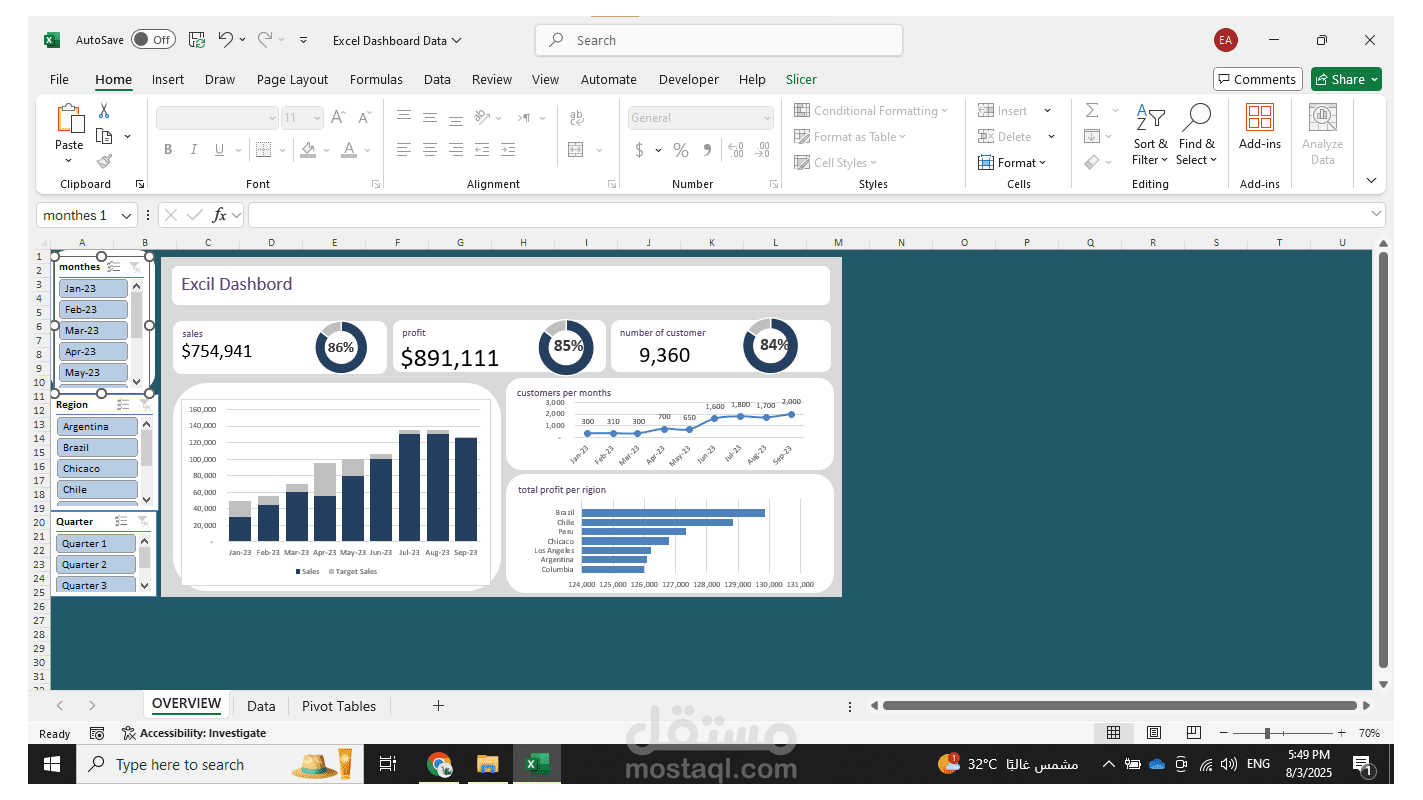The width and height of the screenshot is (1423, 800).
Task: Click the Copy icon in Clipboard group
Action: click(x=104, y=136)
